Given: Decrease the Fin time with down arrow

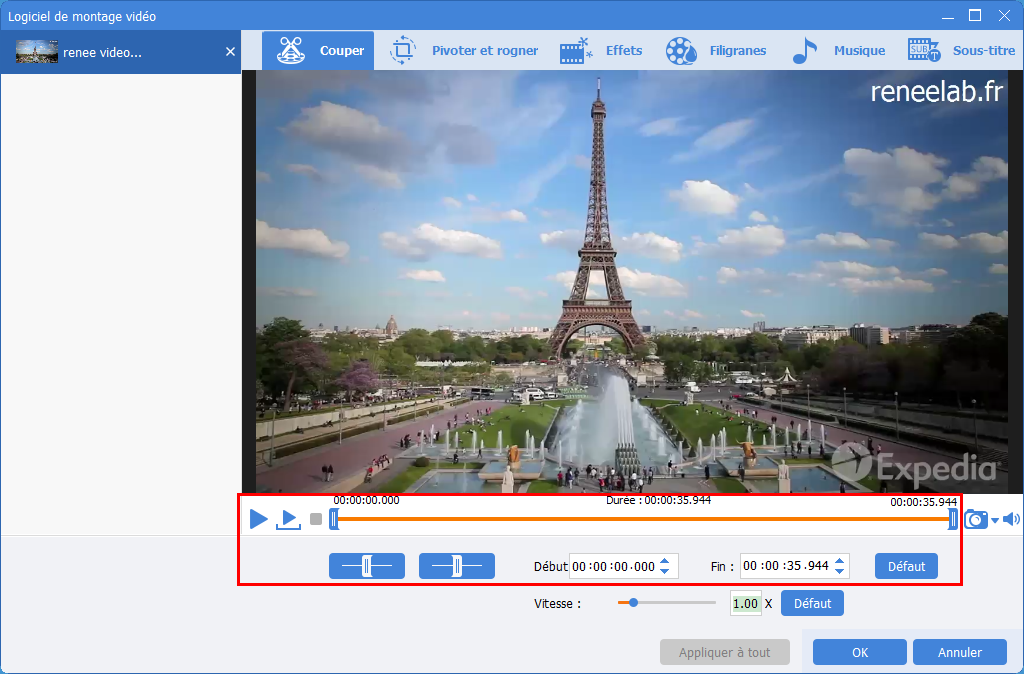Looking at the screenshot, I should [840, 572].
